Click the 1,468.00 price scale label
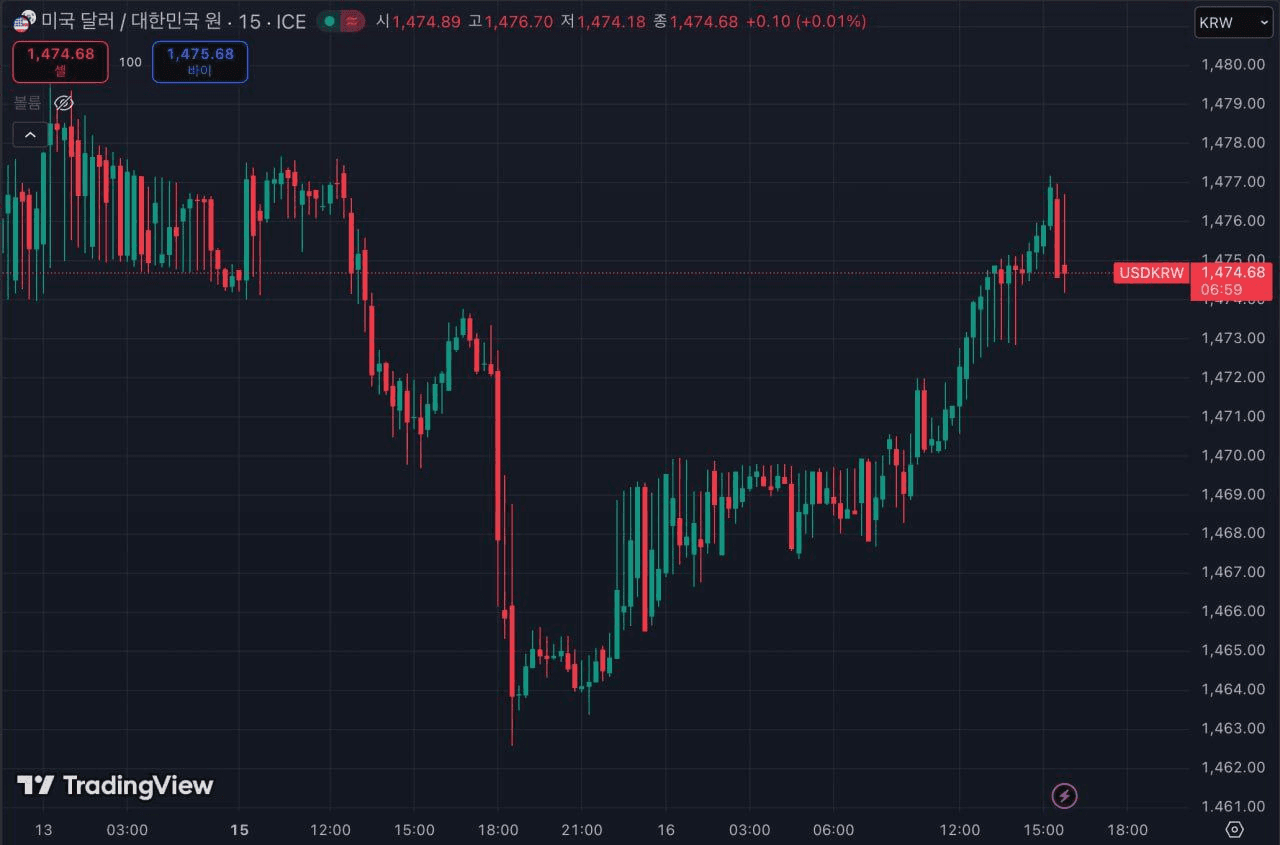The height and width of the screenshot is (845, 1280). click(x=1232, y=533)
